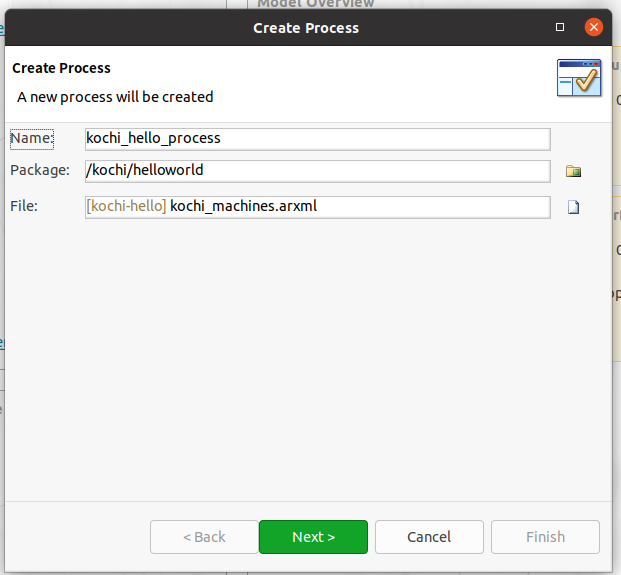Click the greyed-out Finish button

click(545, 537)
